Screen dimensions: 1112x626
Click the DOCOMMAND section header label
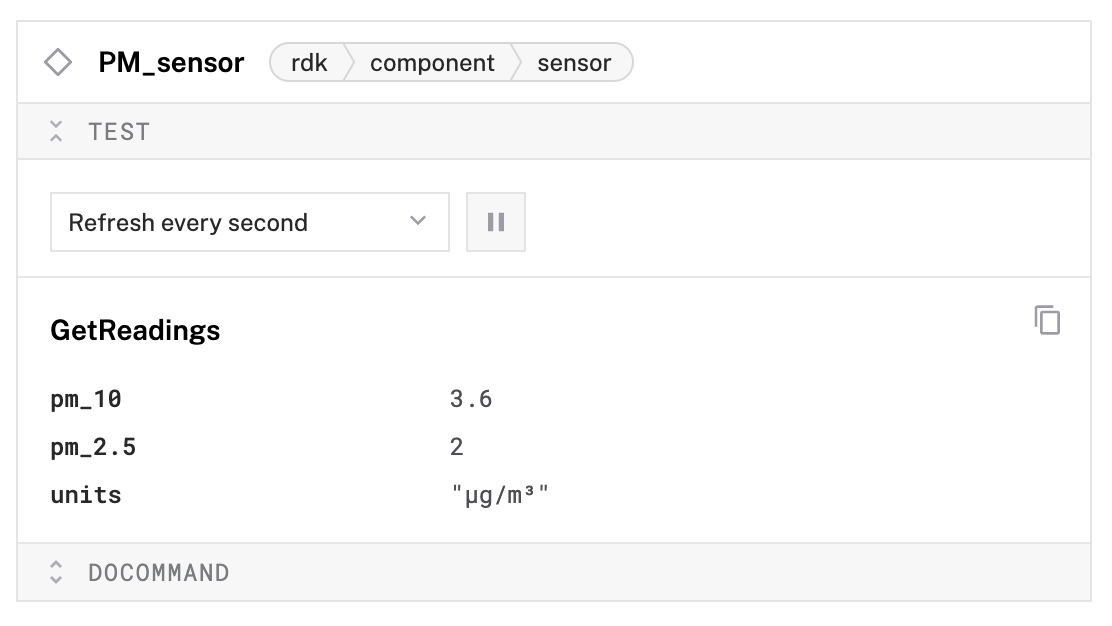[158, 573]
